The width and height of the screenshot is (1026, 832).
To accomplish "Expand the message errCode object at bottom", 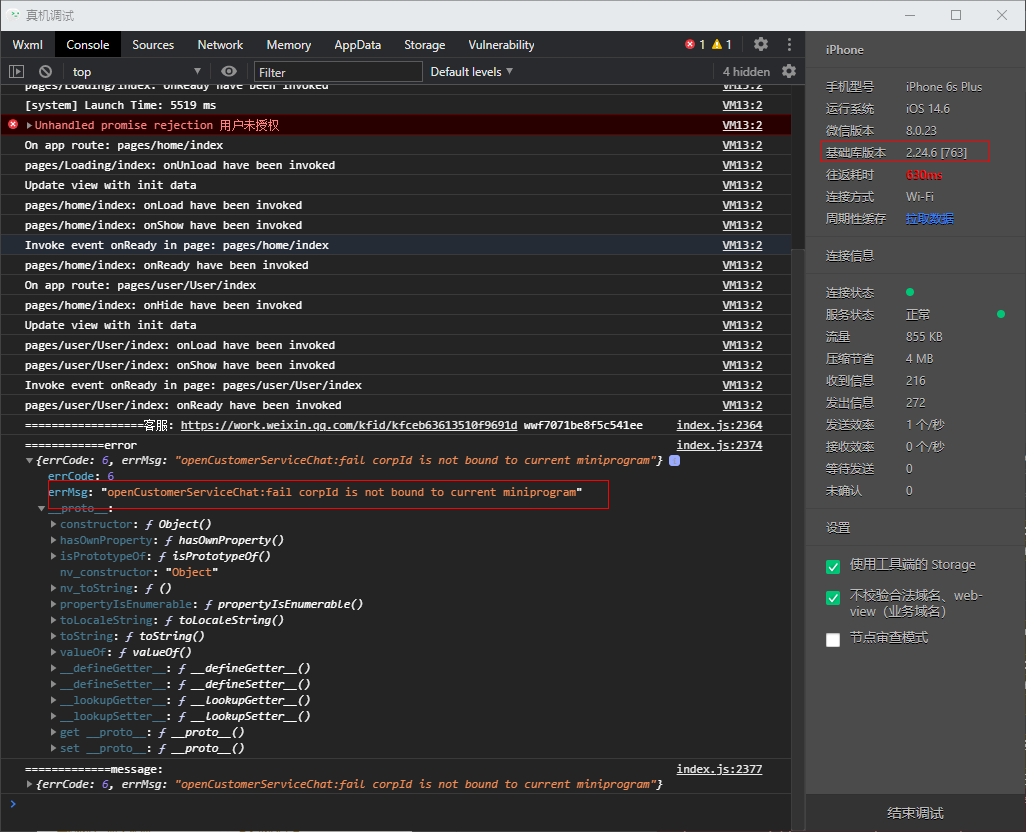I will (29, 784).
